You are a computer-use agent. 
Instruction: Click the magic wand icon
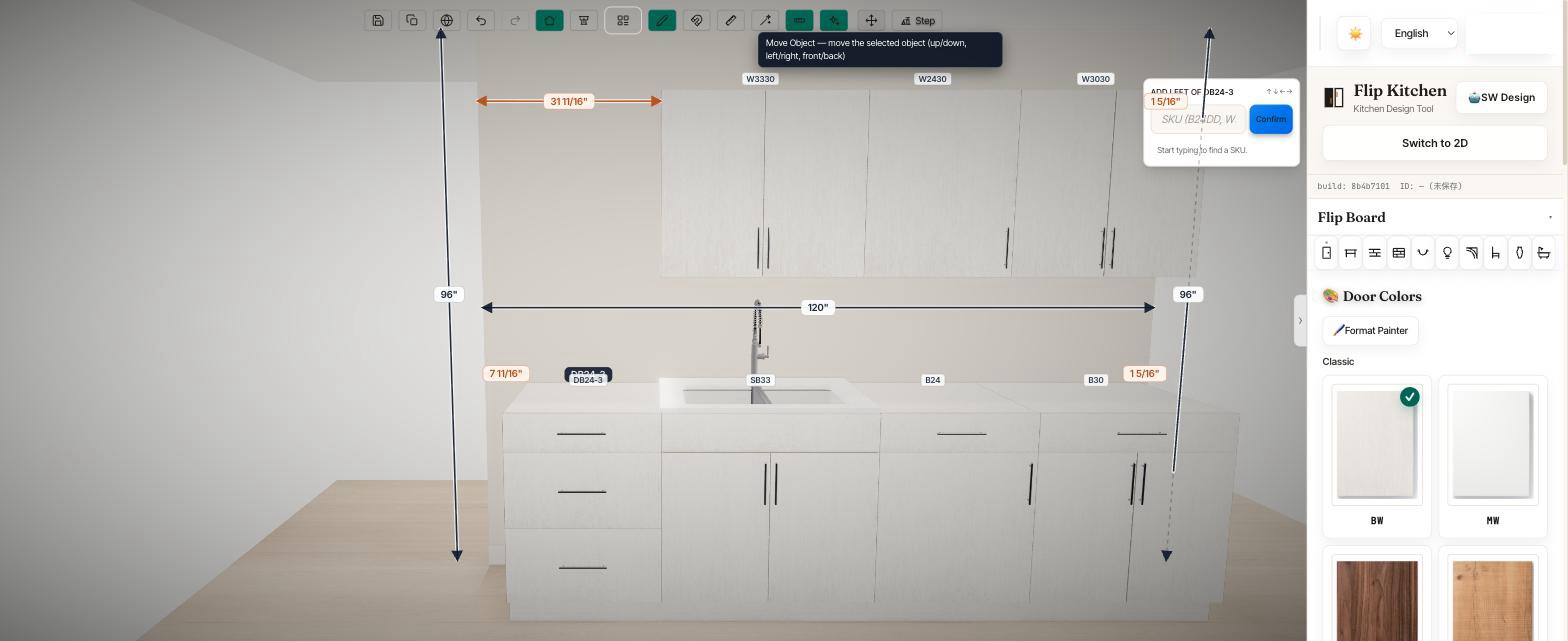[x=765, y=20]
